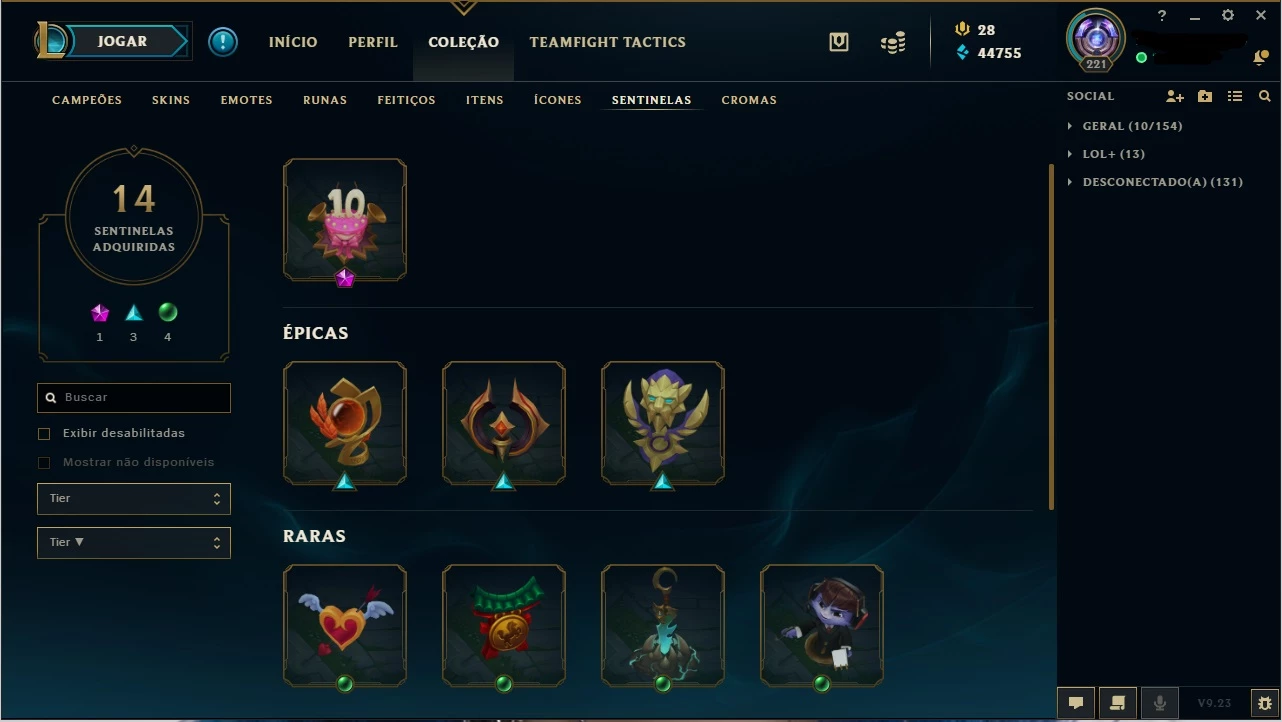Open the Store coins icon
The image size is (1282, 722).
(893, 42)
